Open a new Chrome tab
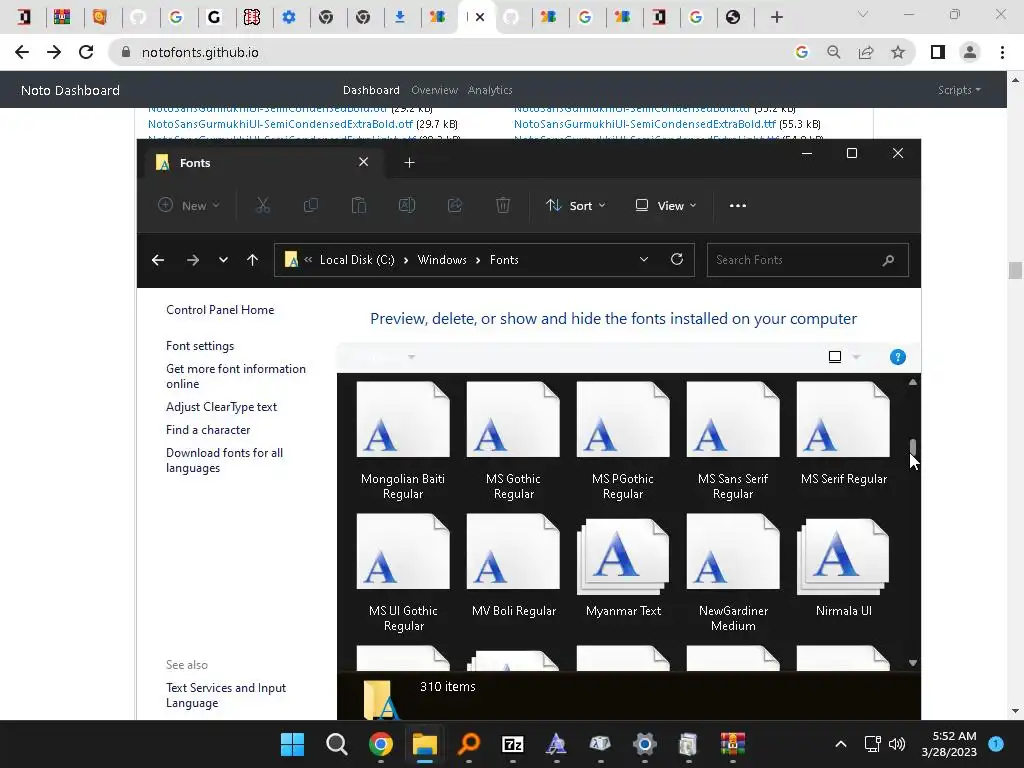The image size is (1024, 768). pyautogui.click(x=776, y=17)
